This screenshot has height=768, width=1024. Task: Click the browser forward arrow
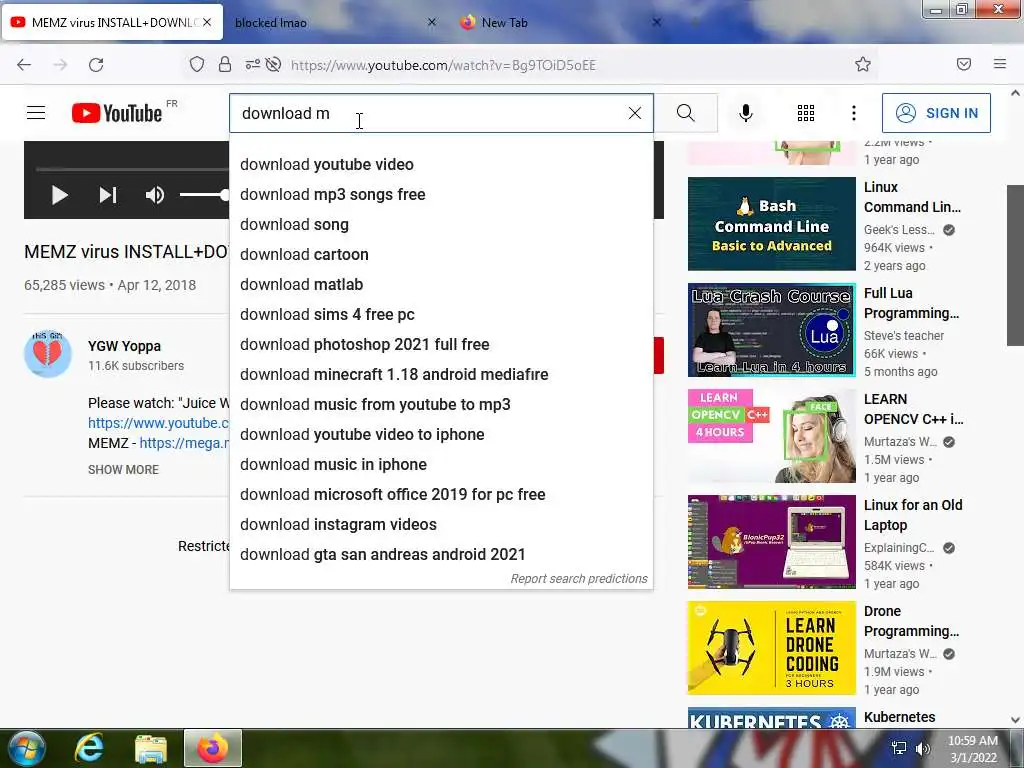[60, 65]
